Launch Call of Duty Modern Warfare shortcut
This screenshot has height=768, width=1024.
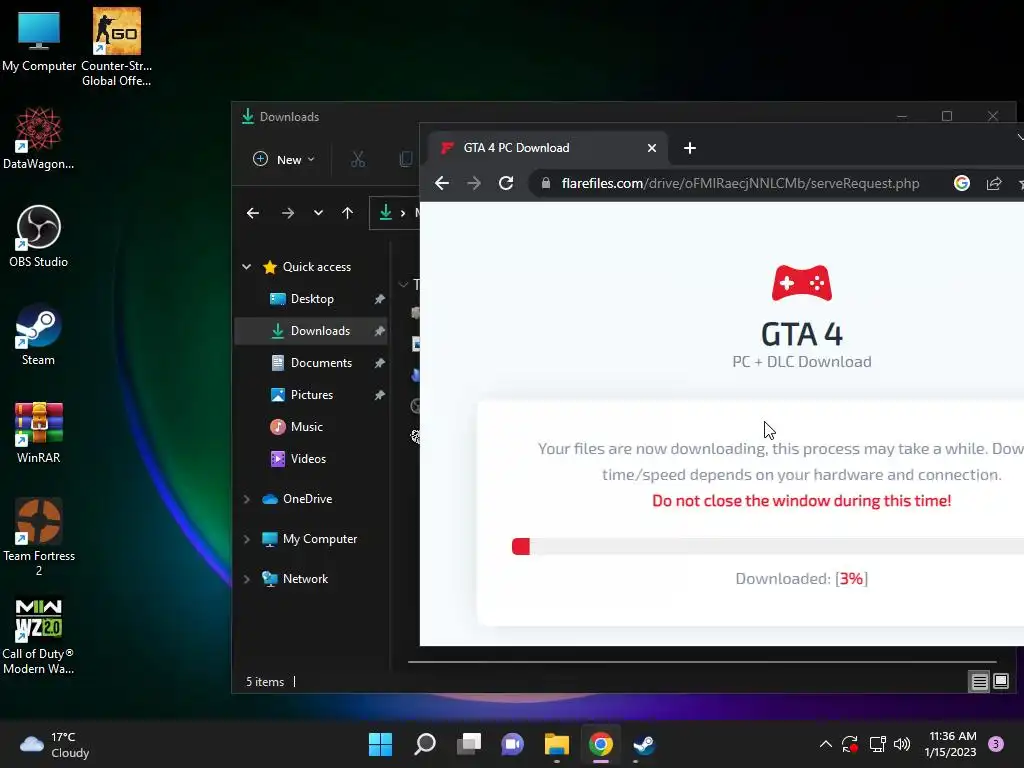tap(39, 636)
